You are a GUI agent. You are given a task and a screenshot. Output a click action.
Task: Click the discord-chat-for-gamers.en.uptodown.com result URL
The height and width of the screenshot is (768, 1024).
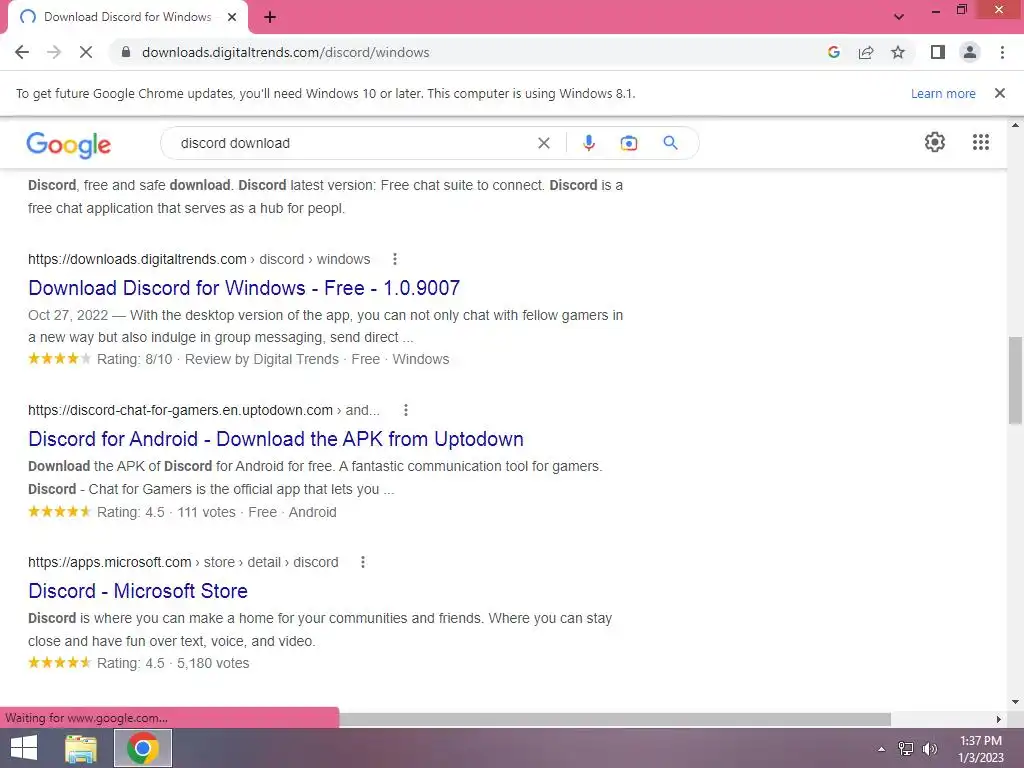(x=203, y=410)
